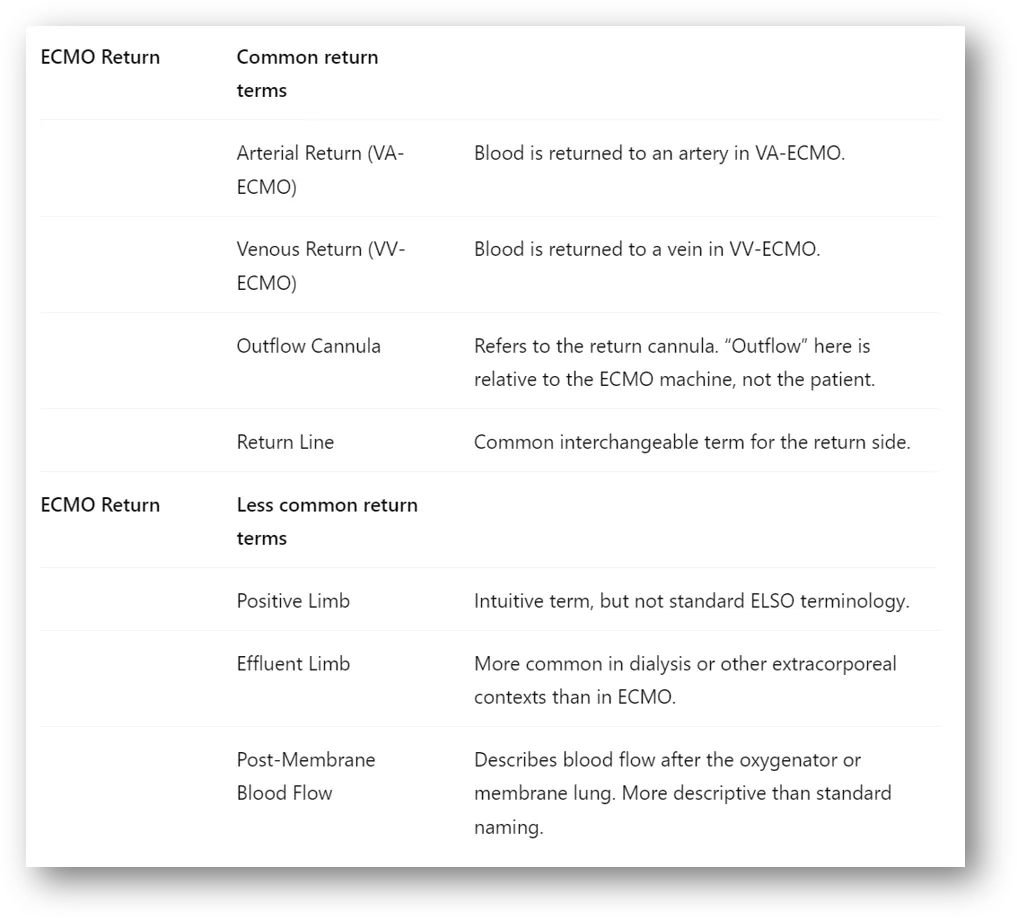The height and width of the screenshot is (919, 1017).
Task: Select the Outflow Cannula description paragraph
Action: click(x=674, y=363)
